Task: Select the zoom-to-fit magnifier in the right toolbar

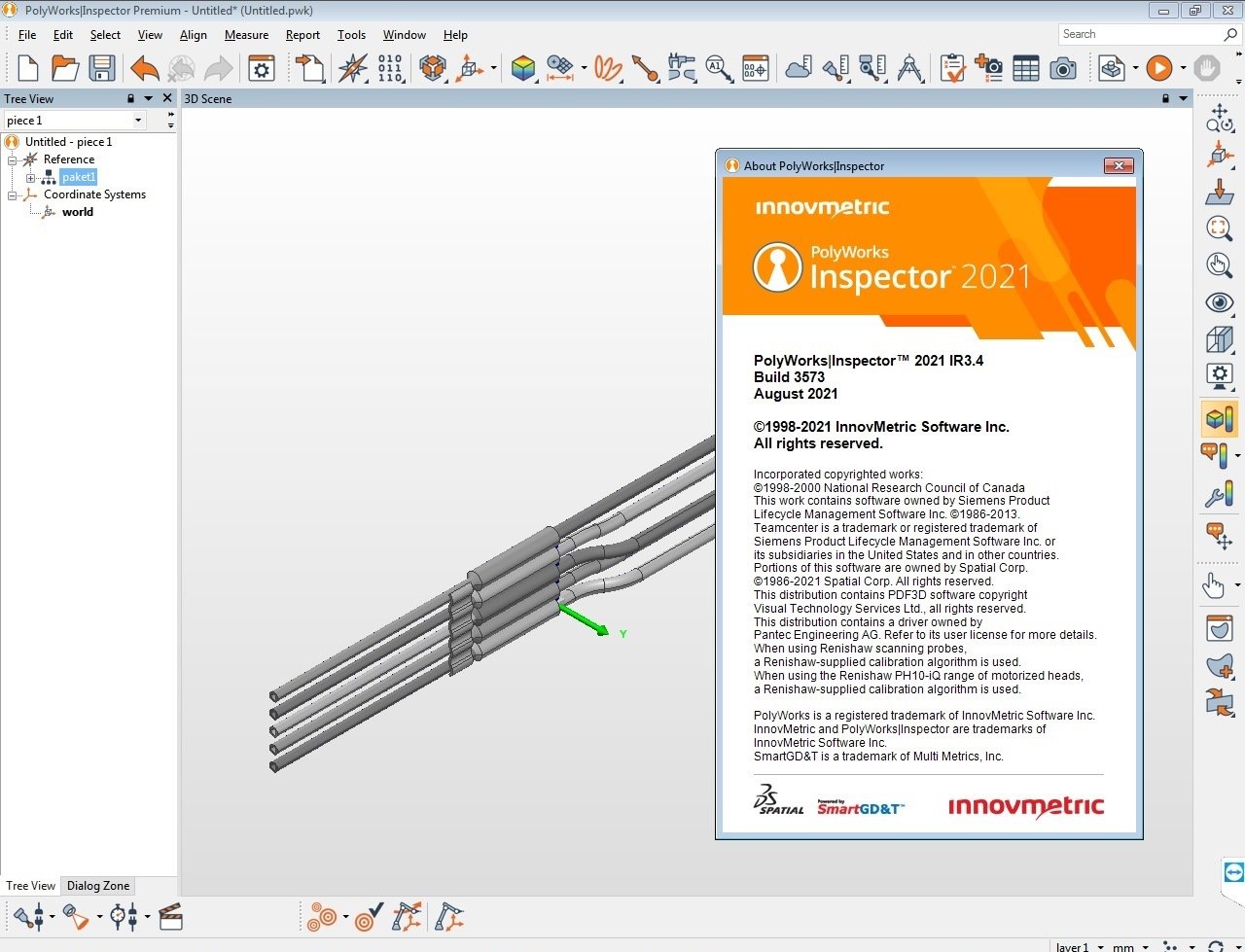Action: click(x=1219, y=229)
